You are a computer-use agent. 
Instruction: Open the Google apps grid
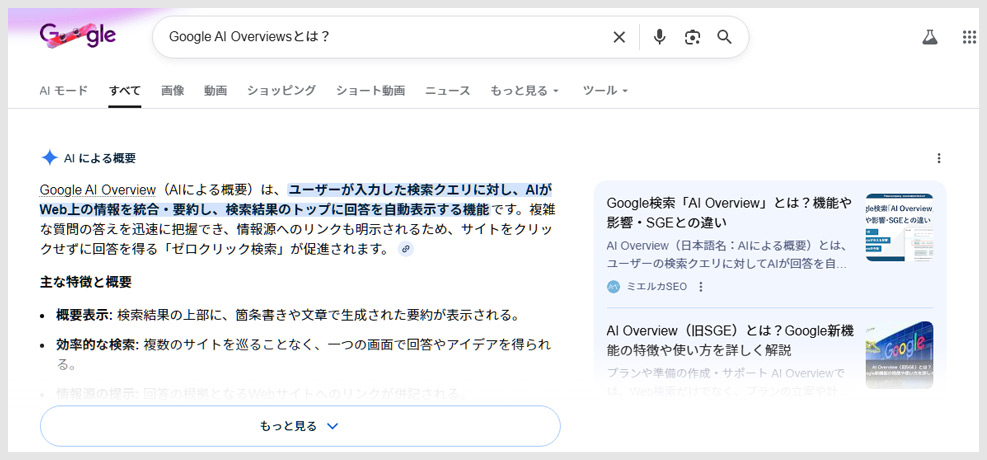click(969, 37)
